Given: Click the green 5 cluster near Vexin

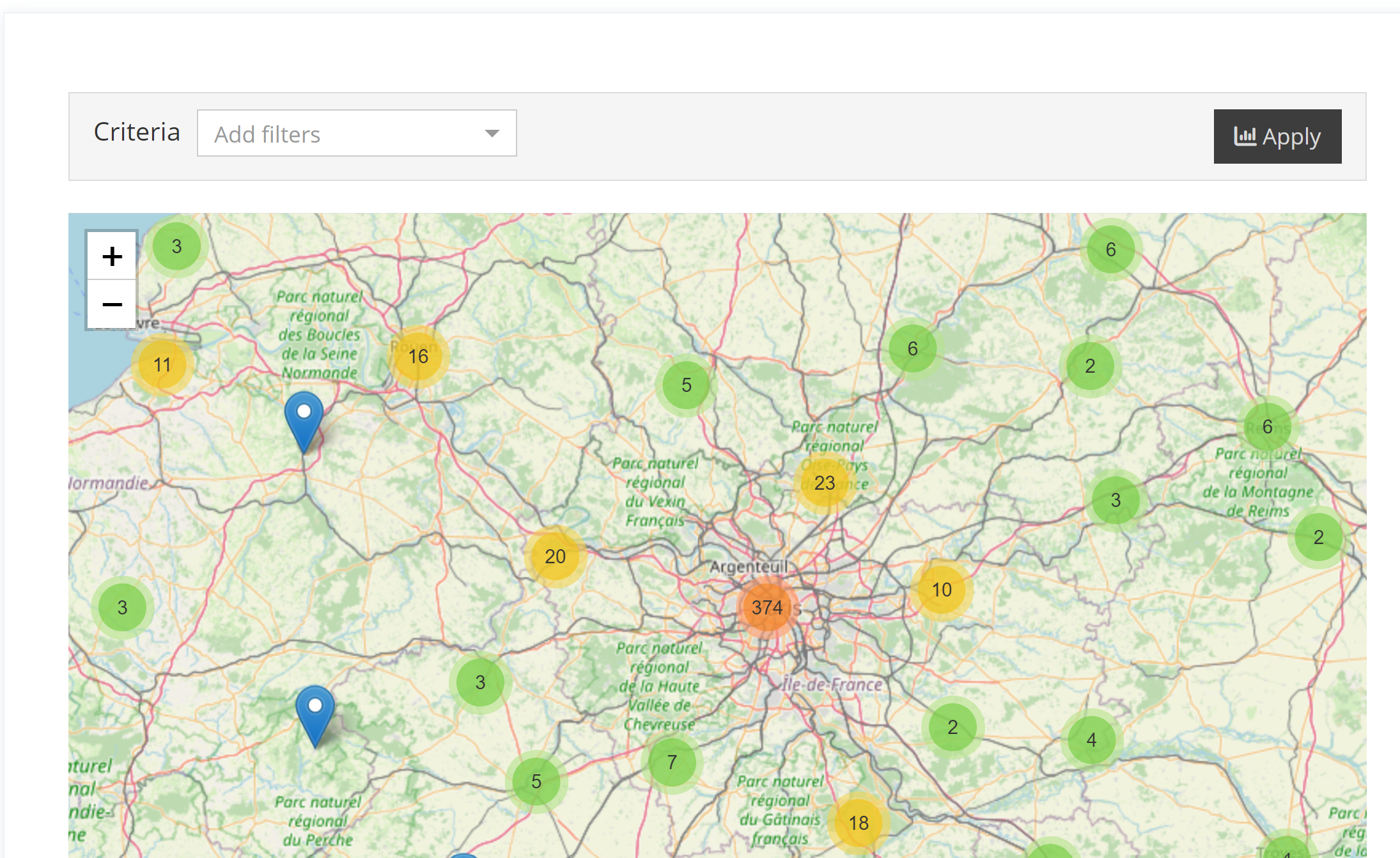Looking at the screenshot, I should tap(686, 386).
